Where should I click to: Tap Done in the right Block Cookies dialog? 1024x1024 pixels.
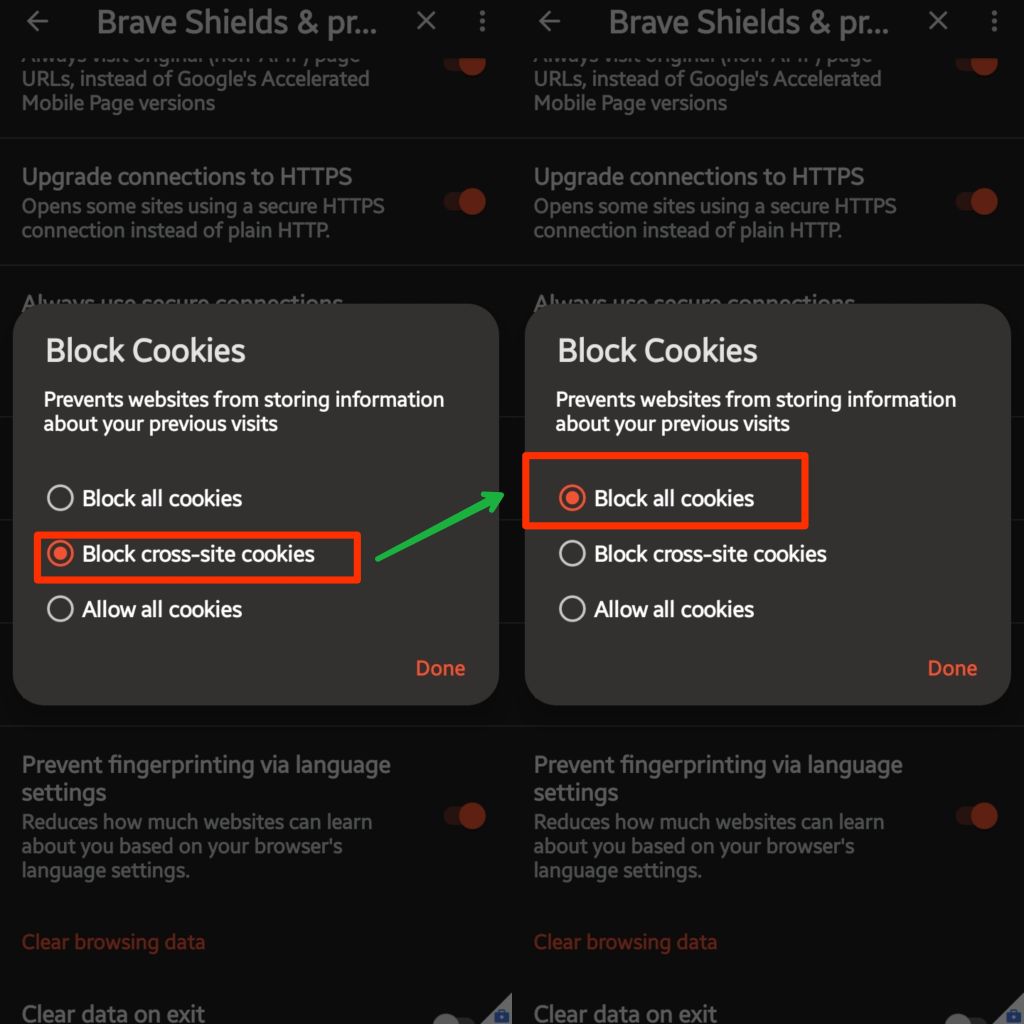tap(952, 668)
